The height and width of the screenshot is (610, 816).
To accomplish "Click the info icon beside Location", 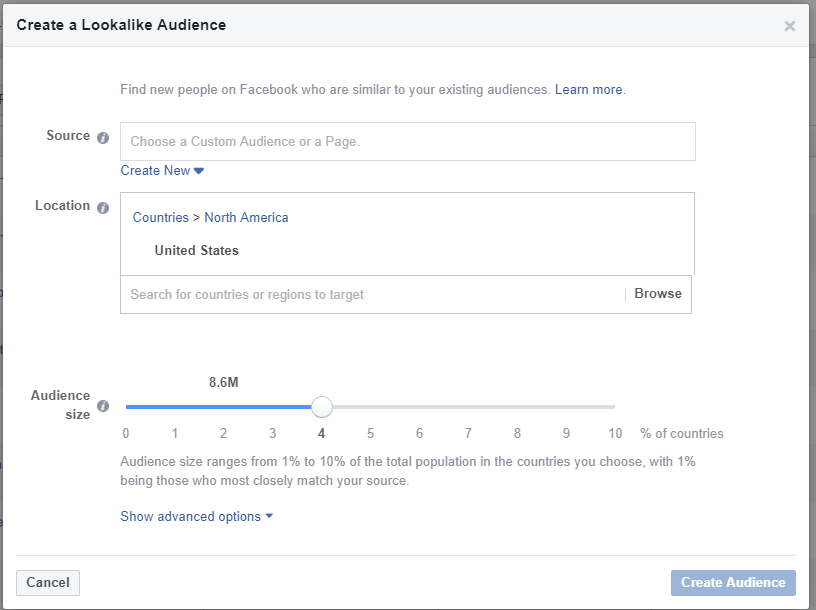I will click(103, 207).
